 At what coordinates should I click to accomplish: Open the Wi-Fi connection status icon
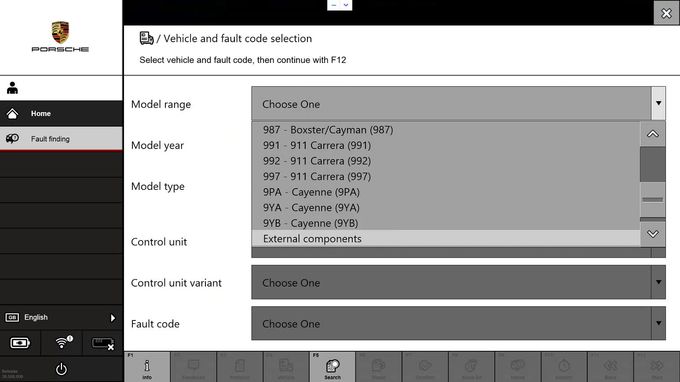pyautogui.click(x=63, y=343)
